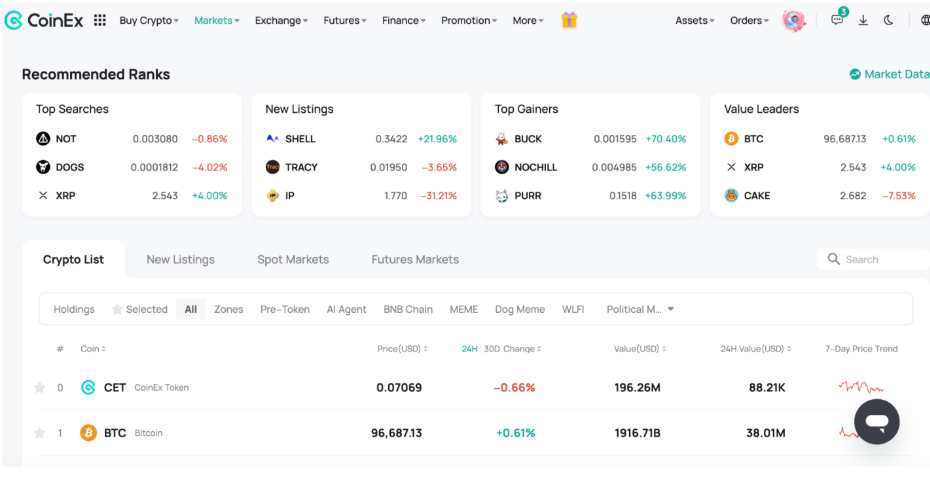Open the Futures menu dropdown
The height and width of the screenshot is (477, 930).
345,20
